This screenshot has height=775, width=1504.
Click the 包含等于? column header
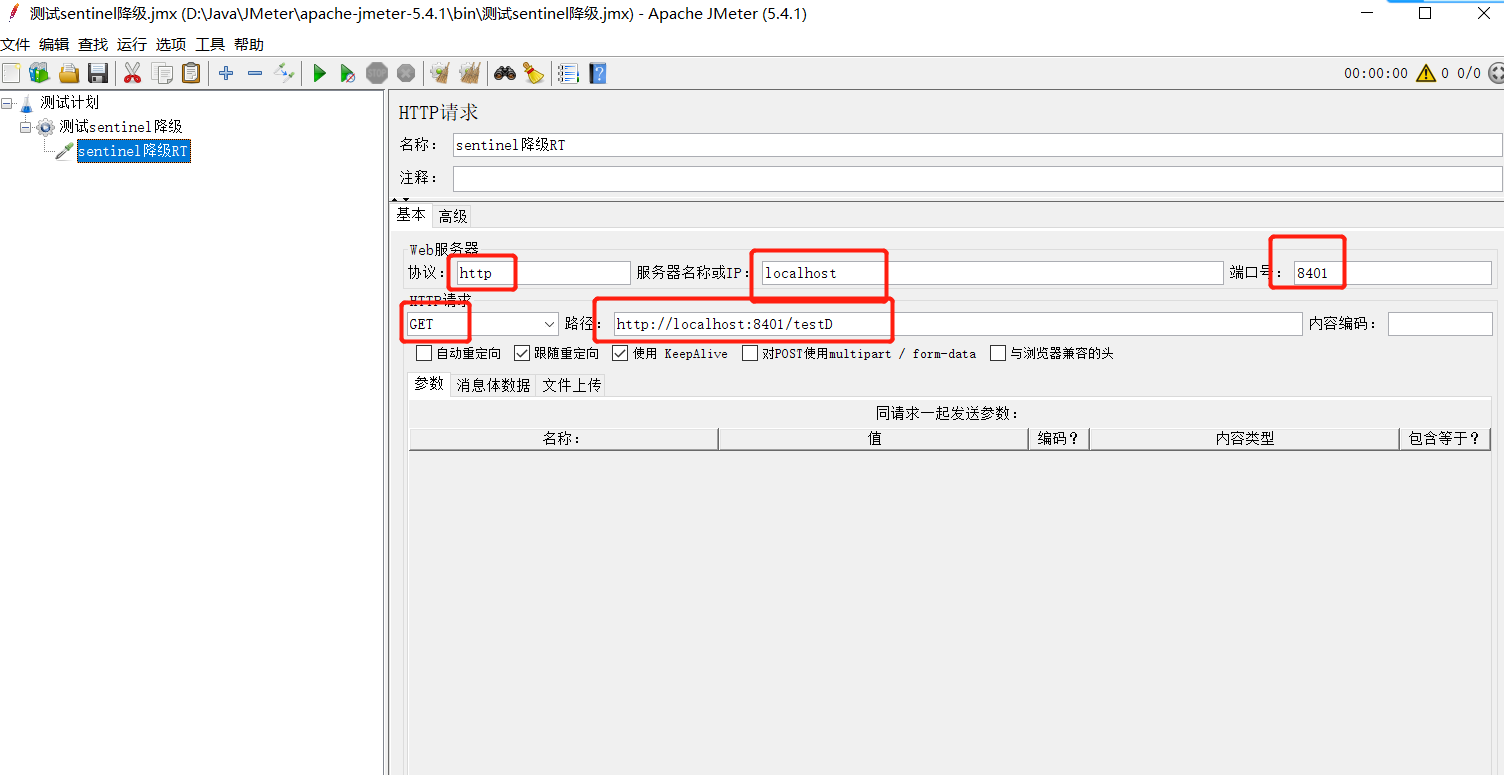(x=1445, y=439)
